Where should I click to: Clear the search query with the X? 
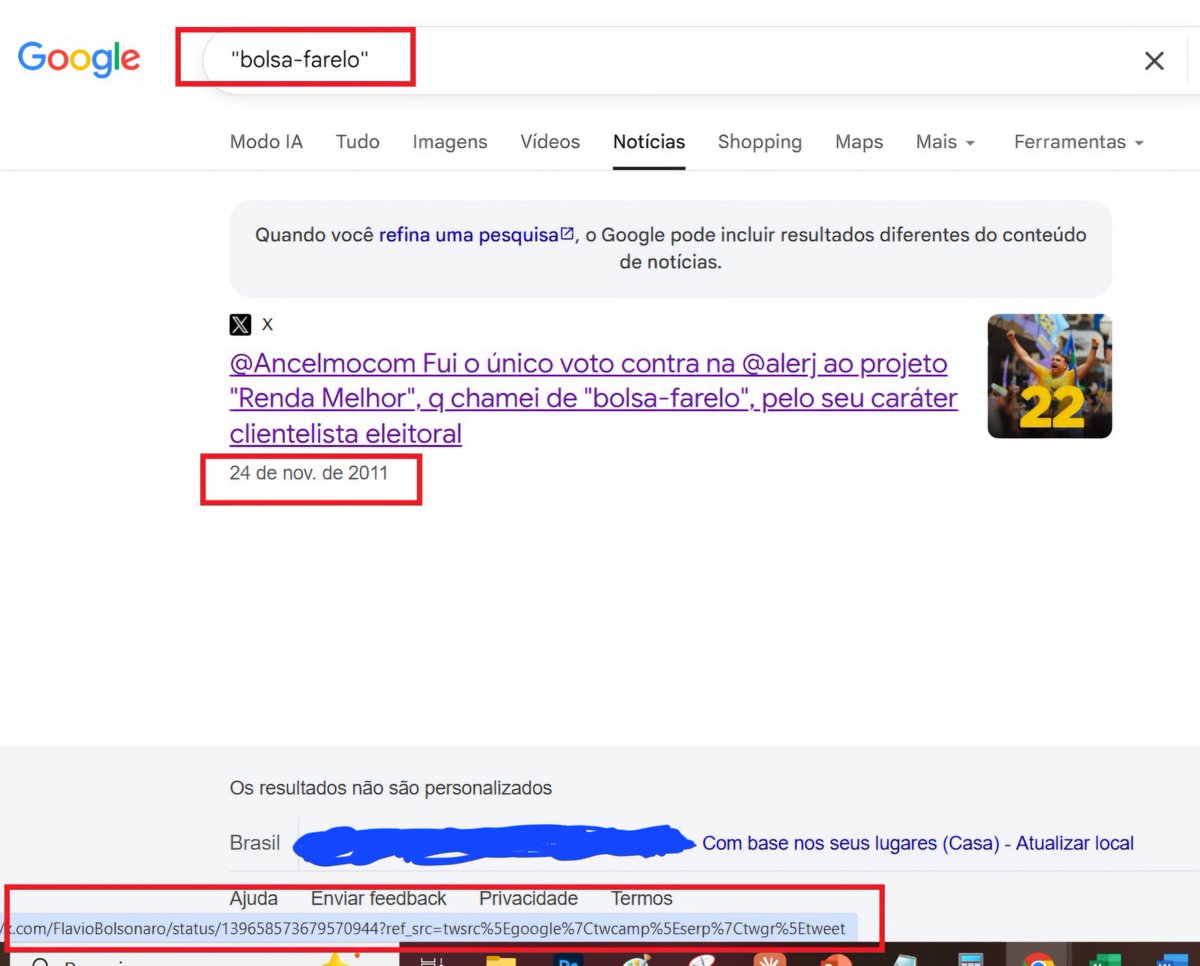pyautogui.click(x=1154, y=61)
